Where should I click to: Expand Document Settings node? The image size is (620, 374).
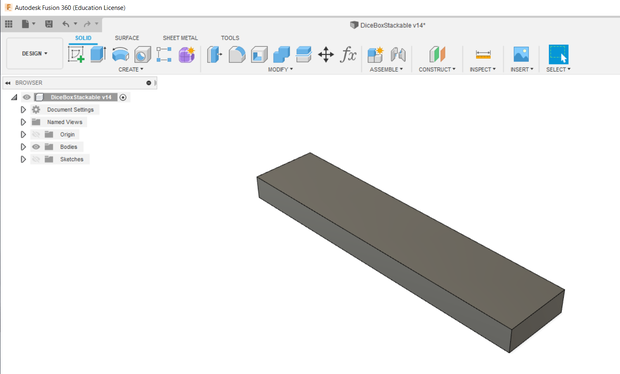click(23, 110)
